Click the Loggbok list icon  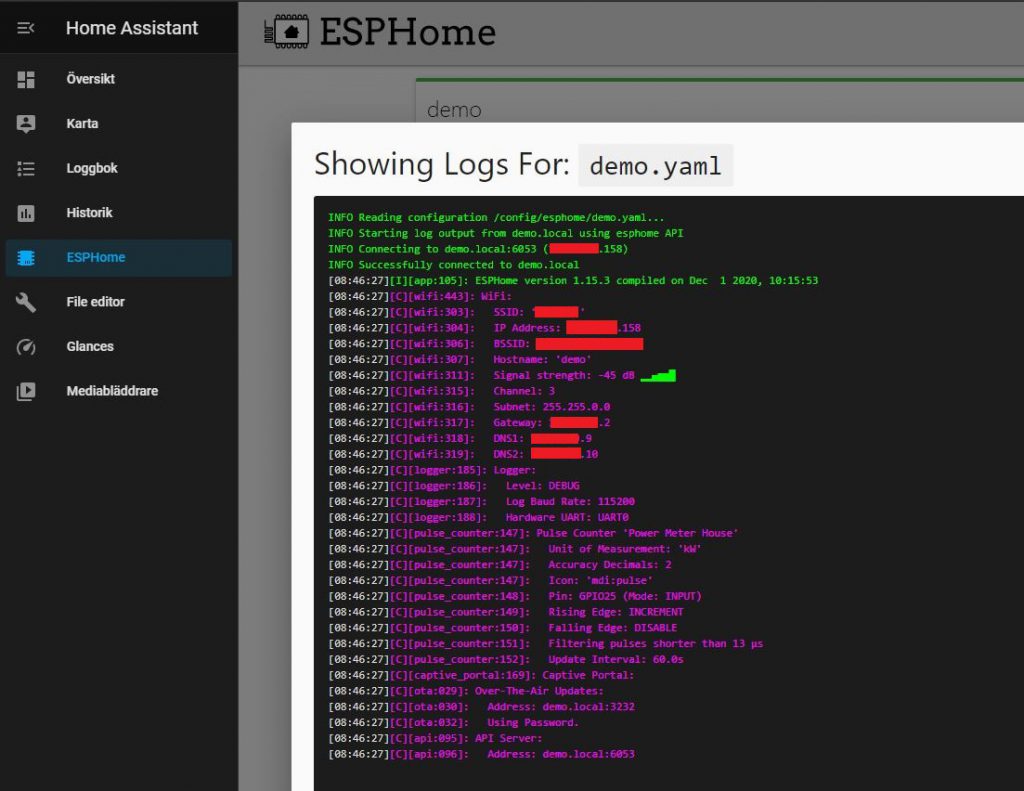[25, 169]
